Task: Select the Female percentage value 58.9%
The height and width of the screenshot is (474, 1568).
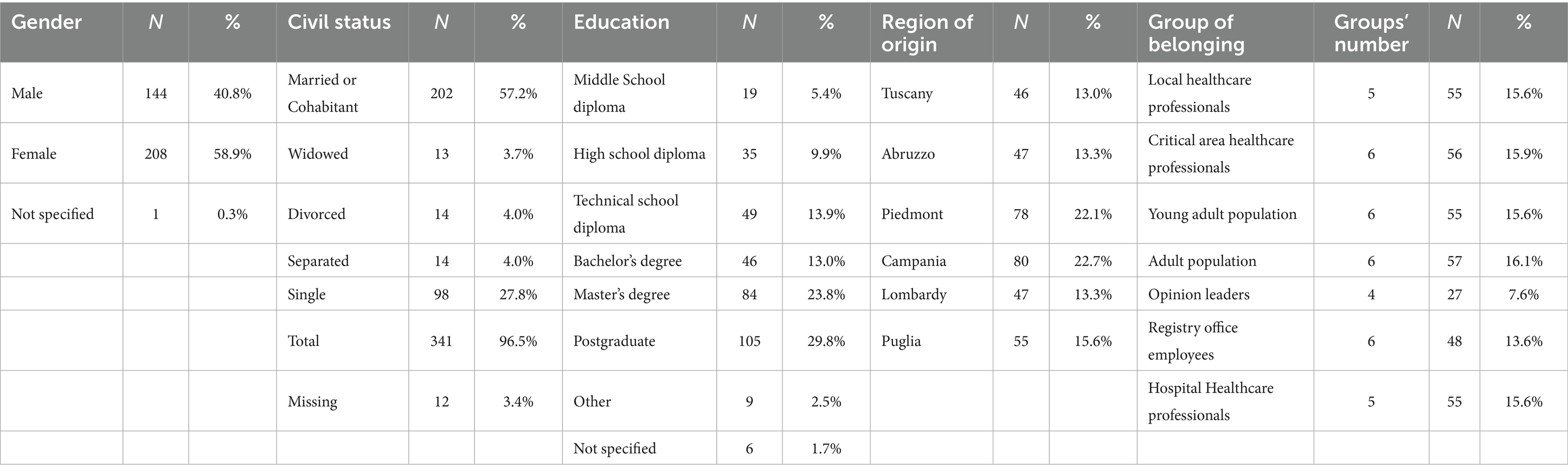Action: tap(233, 154)
